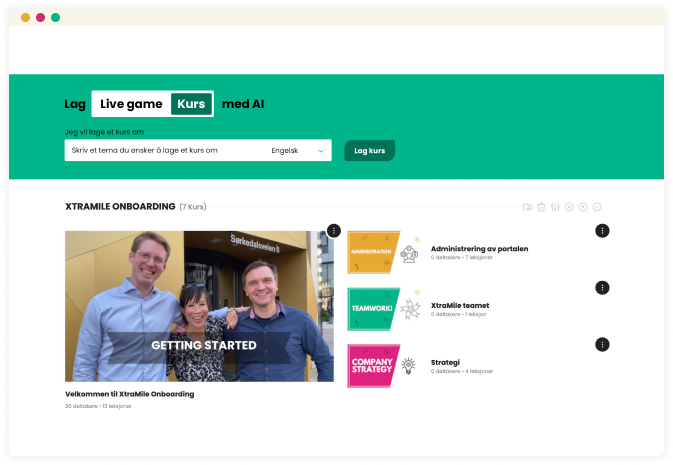Open the Engelsk language dropdown

[297, 151]
